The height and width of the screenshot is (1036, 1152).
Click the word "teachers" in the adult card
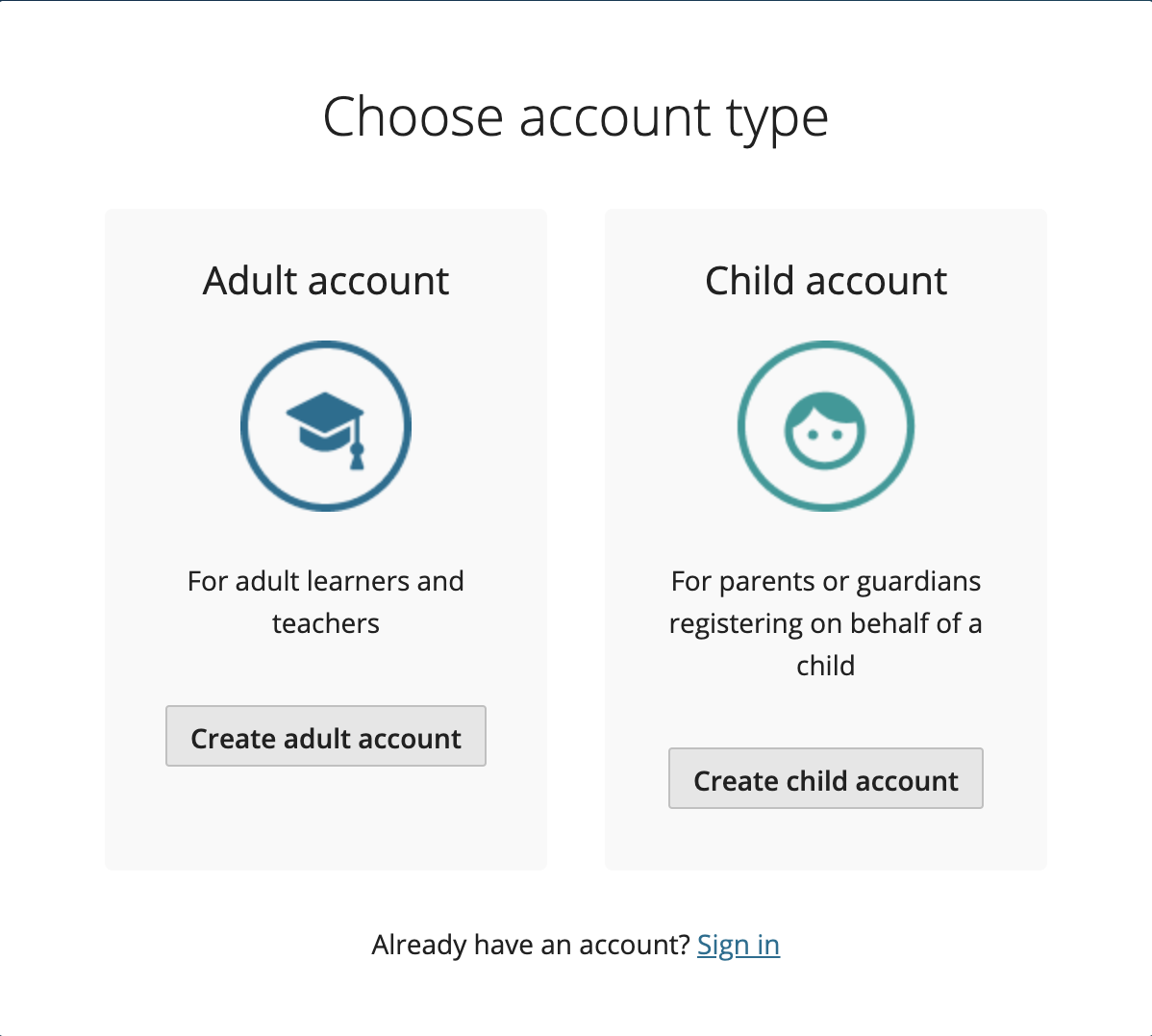tap(325, 623)
